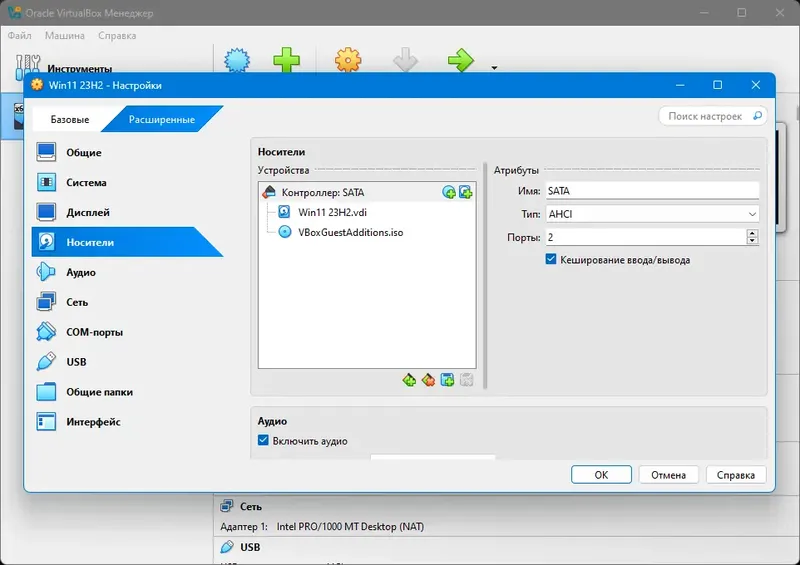Click add controller icon below devices list

pos(409,380)
